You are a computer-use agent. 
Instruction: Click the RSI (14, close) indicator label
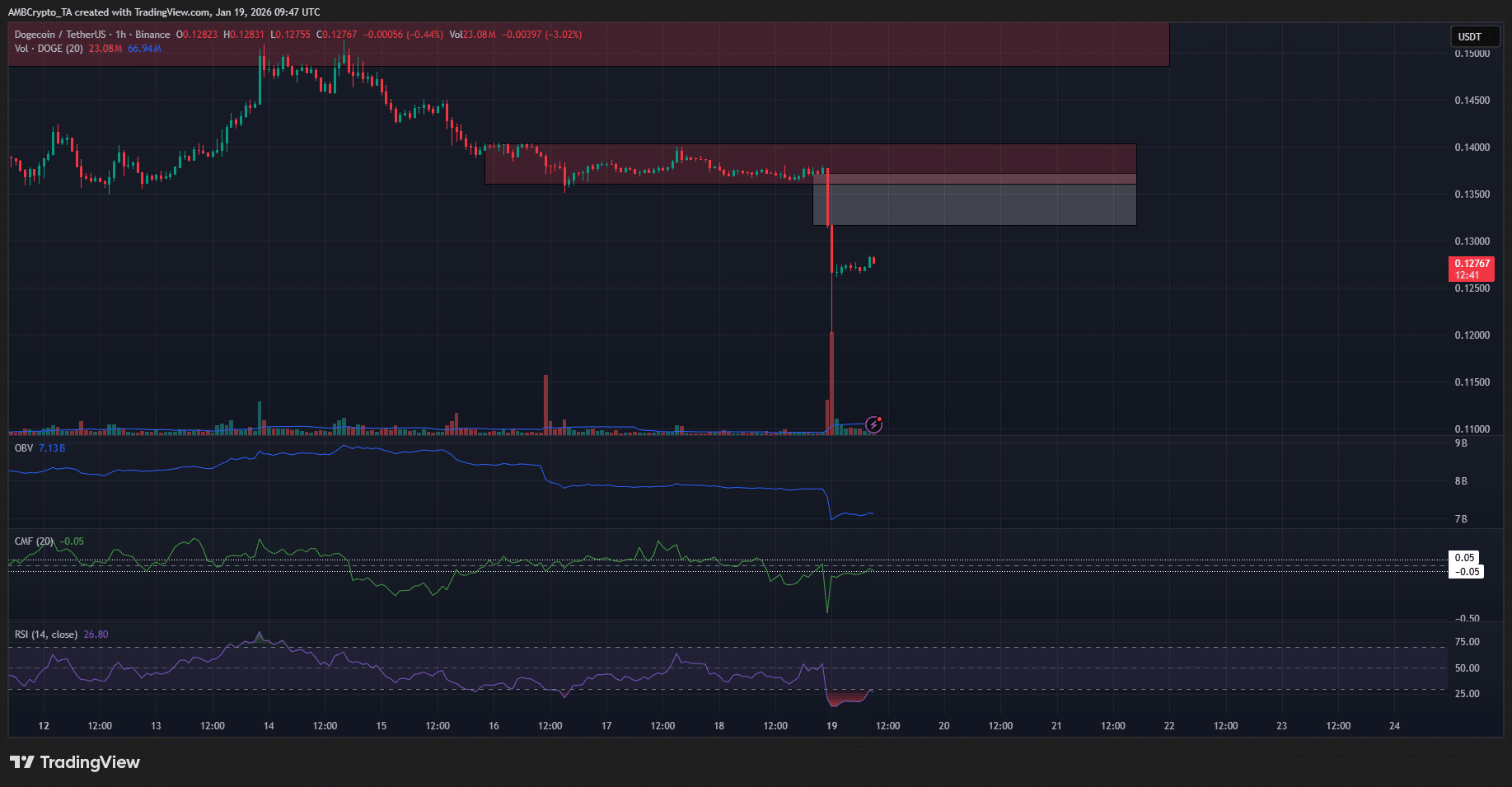(x=46, y=635)
